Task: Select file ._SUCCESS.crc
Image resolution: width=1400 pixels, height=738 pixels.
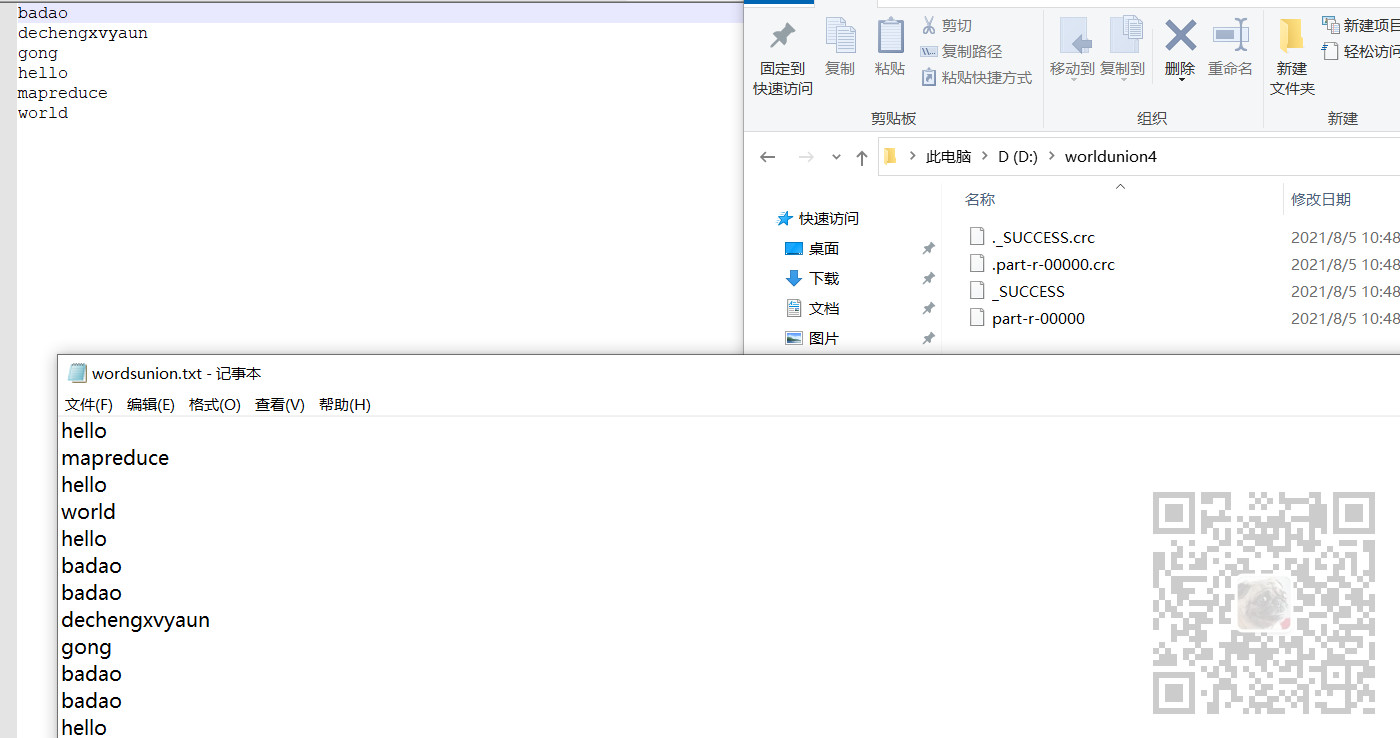Action: [x=1043, y=237]
